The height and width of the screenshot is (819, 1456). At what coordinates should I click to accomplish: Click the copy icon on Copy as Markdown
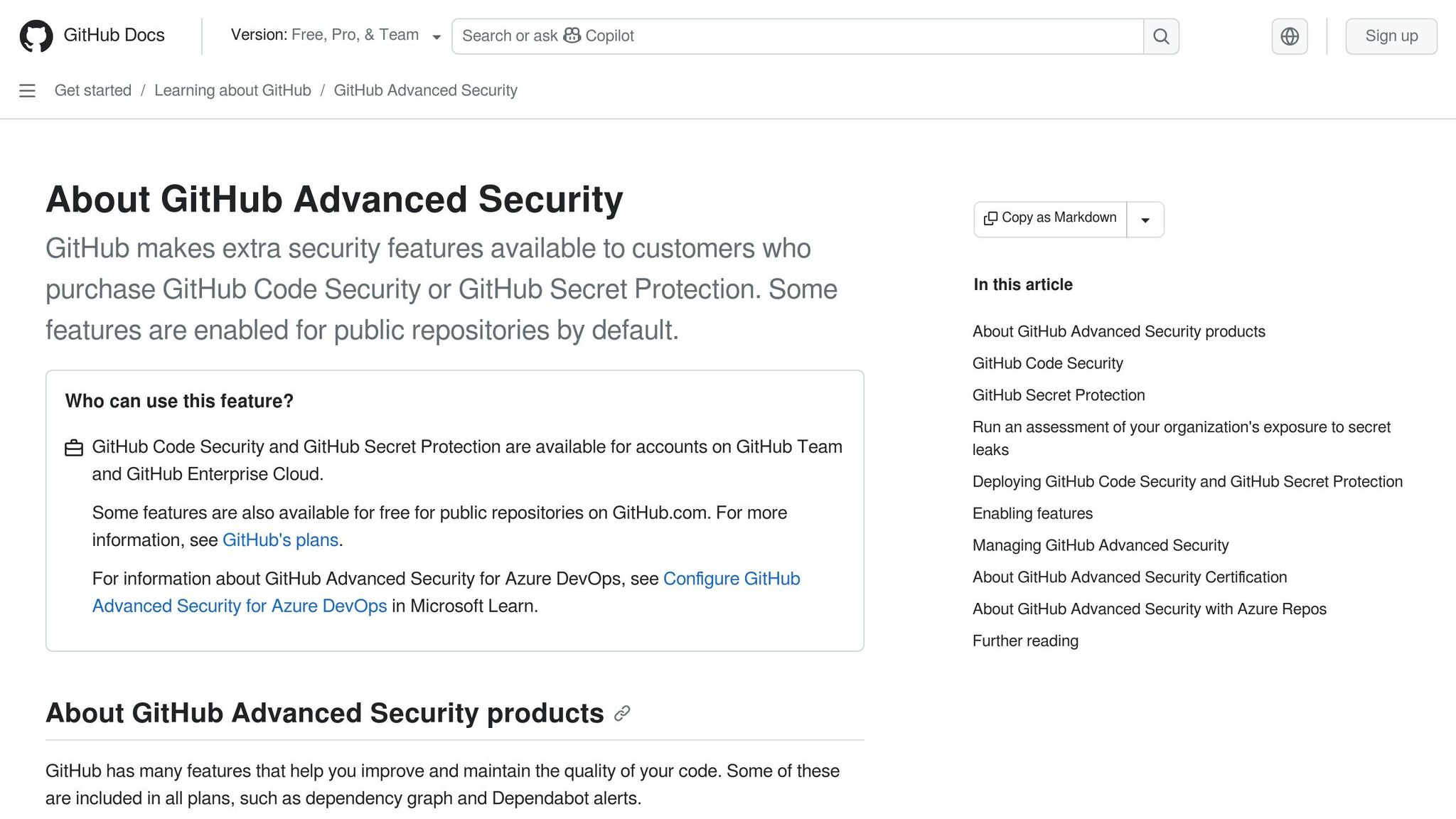pos(990,218)
